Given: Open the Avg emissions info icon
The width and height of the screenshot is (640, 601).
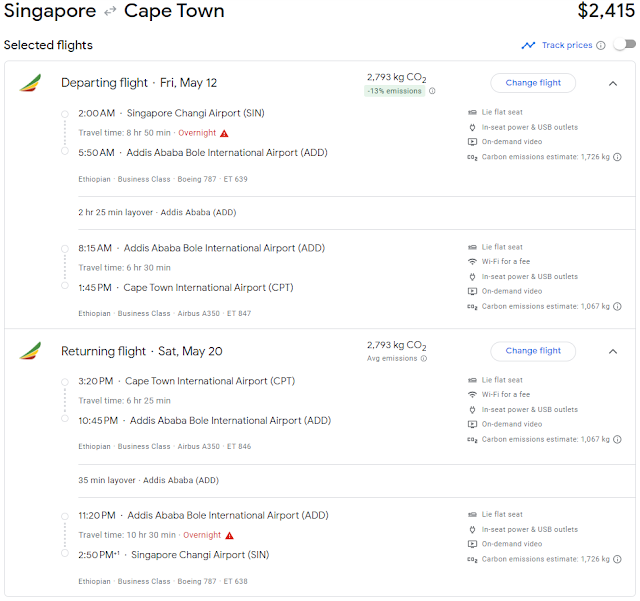Looking at the screenshot, I should (x=424, y=358).
